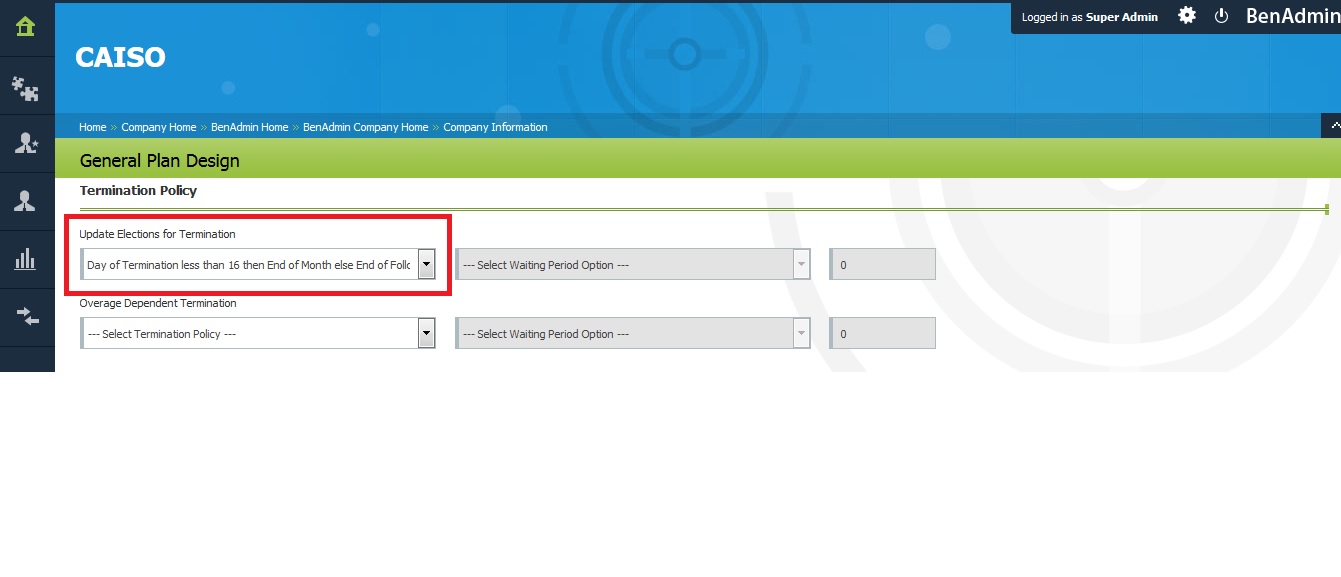Click the power logout icon
Image resolution: width=1341 pixels, height=577 pixels.
click(1221, 16)
